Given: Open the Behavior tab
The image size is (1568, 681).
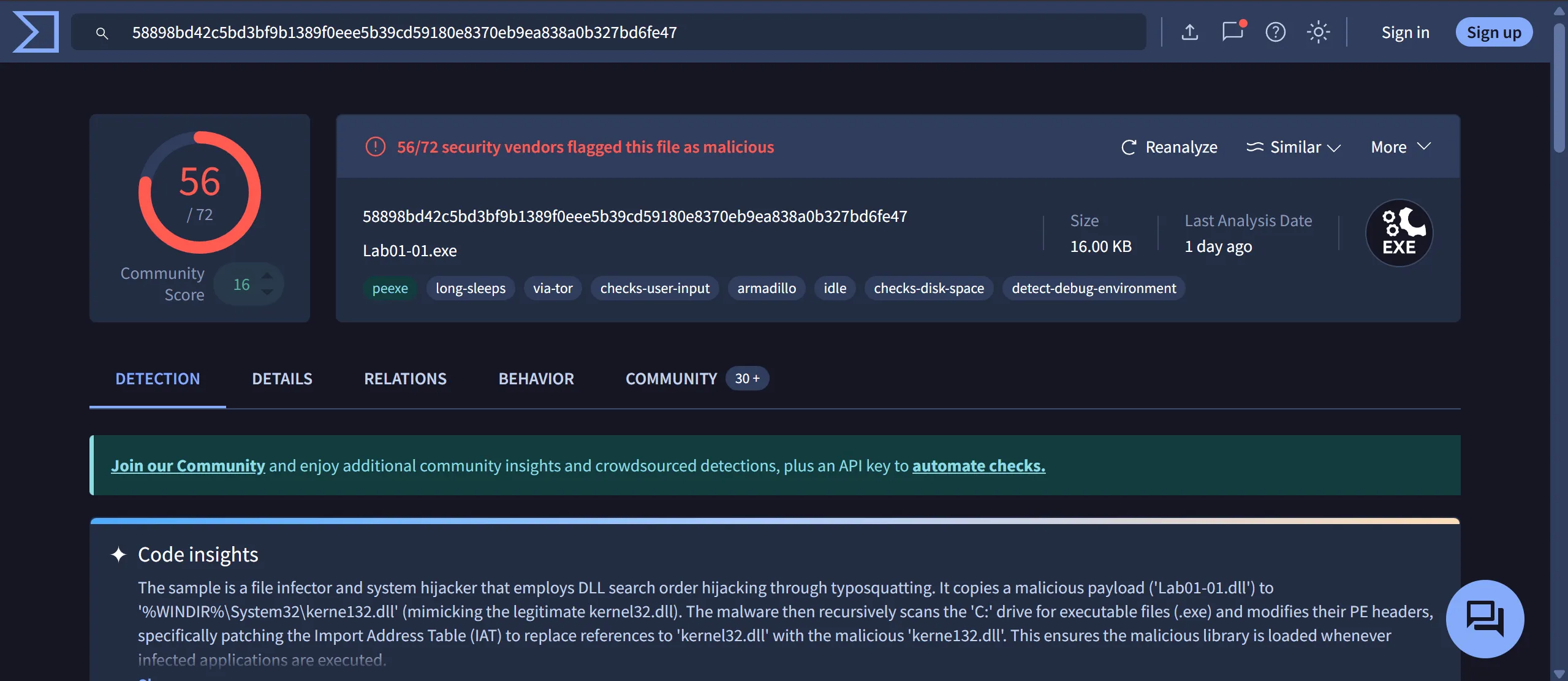Looking at the screenshot, I should 536,379.
